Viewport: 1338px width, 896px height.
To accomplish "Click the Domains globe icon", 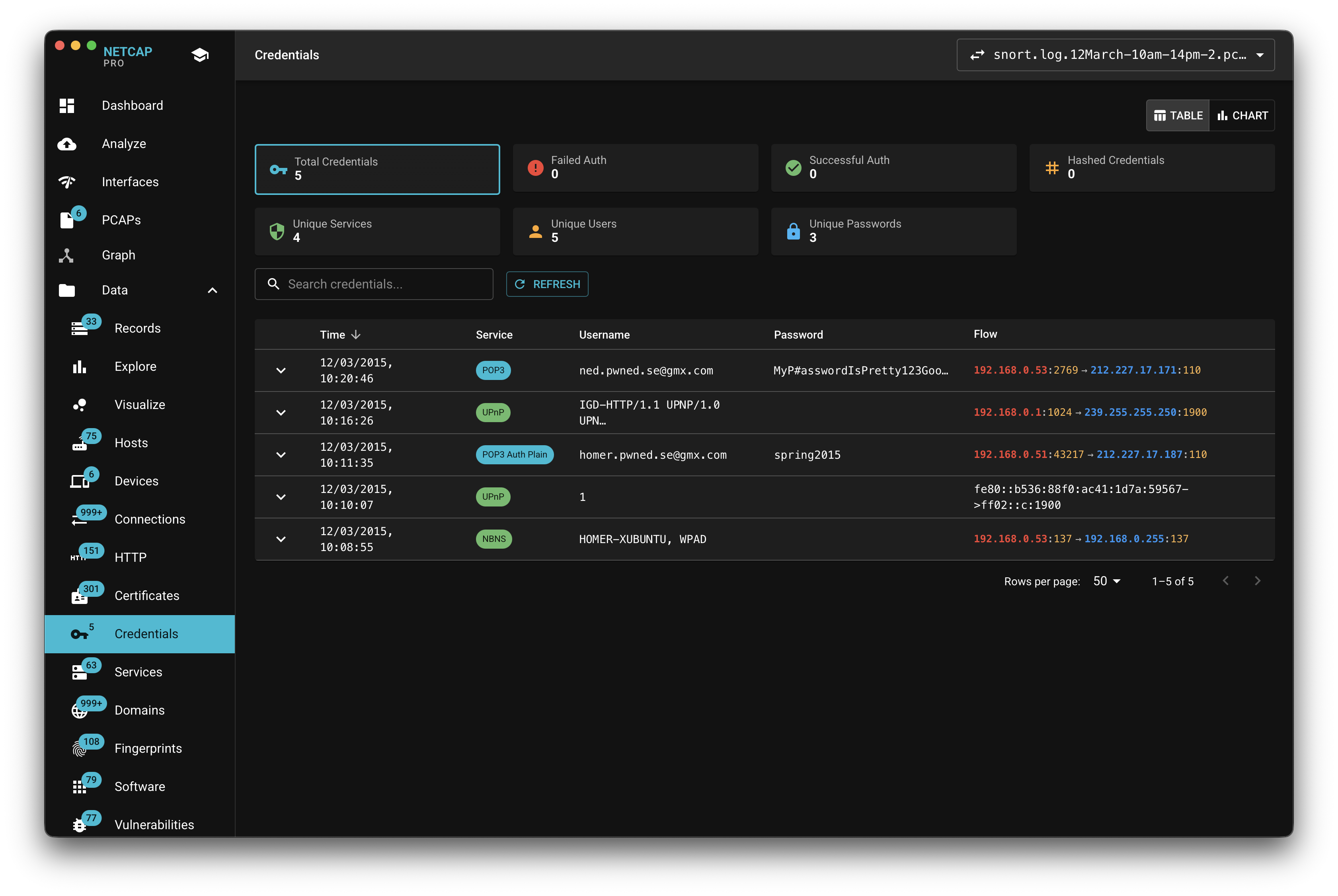I will click(x=80, y=710).
